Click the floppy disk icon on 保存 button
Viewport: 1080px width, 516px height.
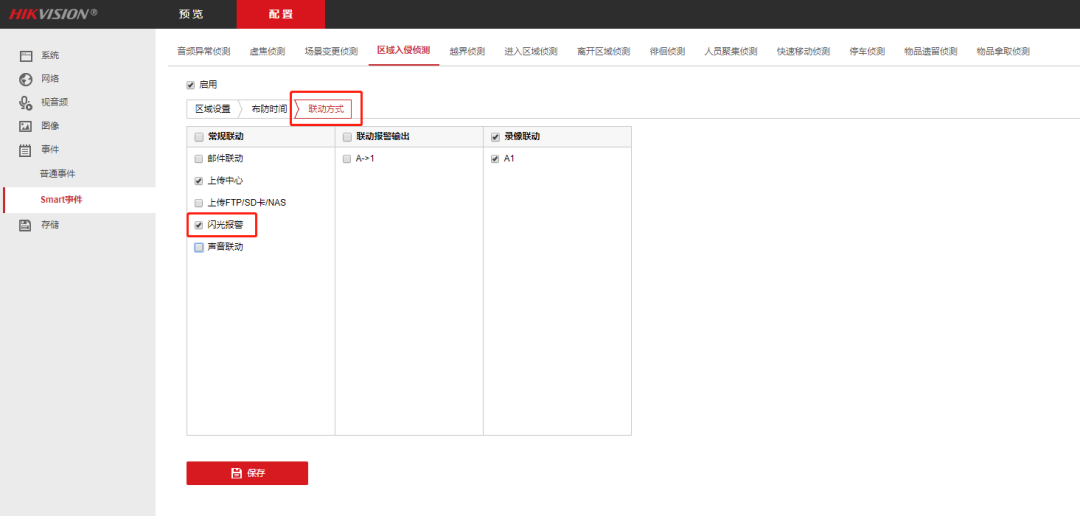(236, 473)
